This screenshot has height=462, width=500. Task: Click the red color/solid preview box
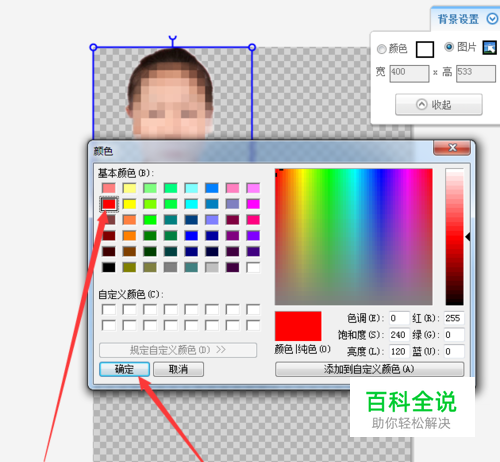[298, 326]
